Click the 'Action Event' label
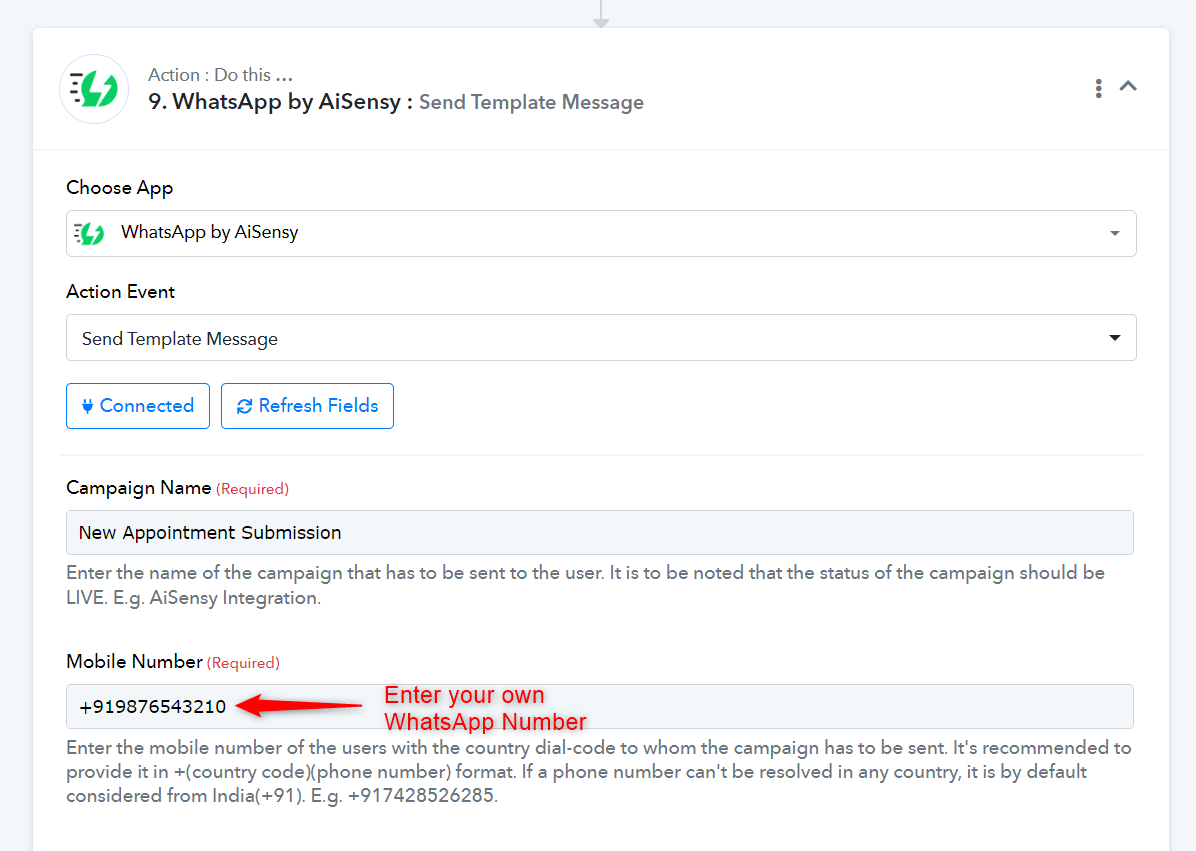This screenshot has width=1196, height=851. click(x=121, y=291)
